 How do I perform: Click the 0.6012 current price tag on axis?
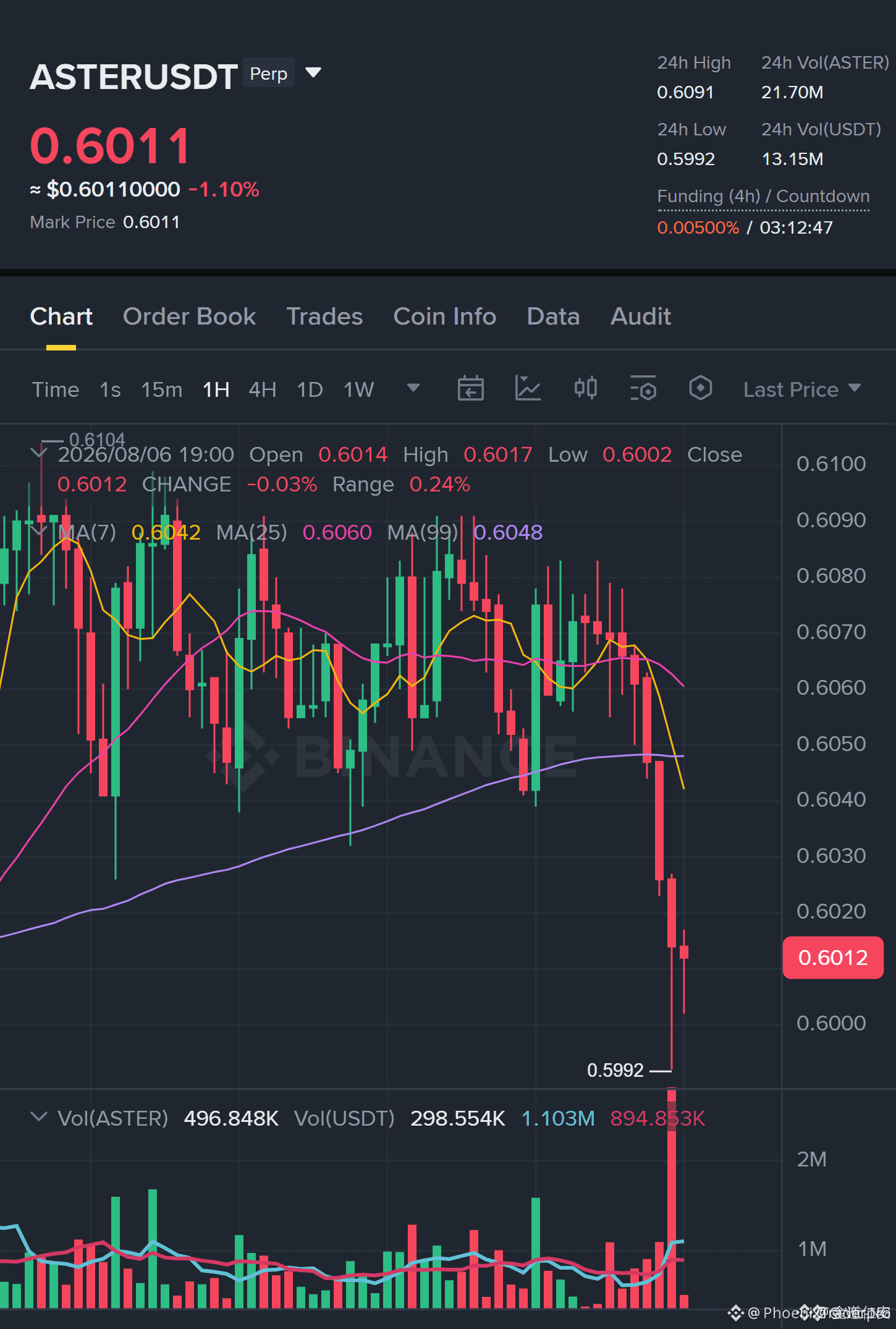tap(832, 957)
